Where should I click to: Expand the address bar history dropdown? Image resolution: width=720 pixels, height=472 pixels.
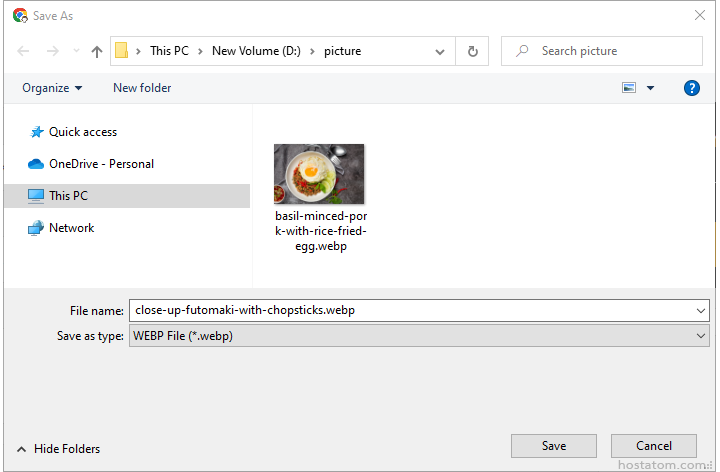(x=440, y=51)
